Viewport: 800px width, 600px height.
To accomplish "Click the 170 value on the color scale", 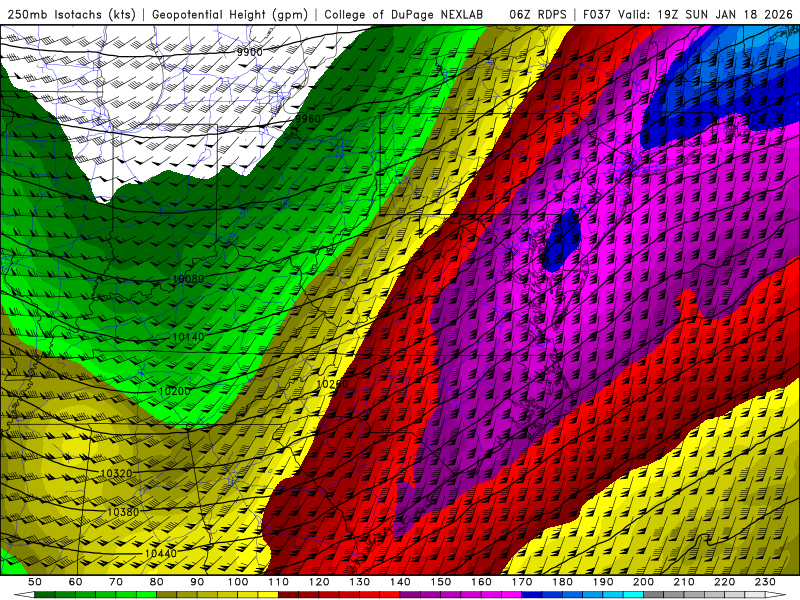I will 522,582.
